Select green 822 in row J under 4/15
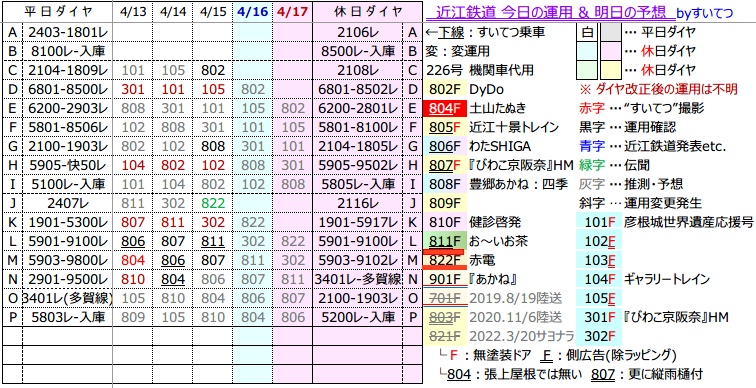756x388 pixels. click(x=213, y=203)
